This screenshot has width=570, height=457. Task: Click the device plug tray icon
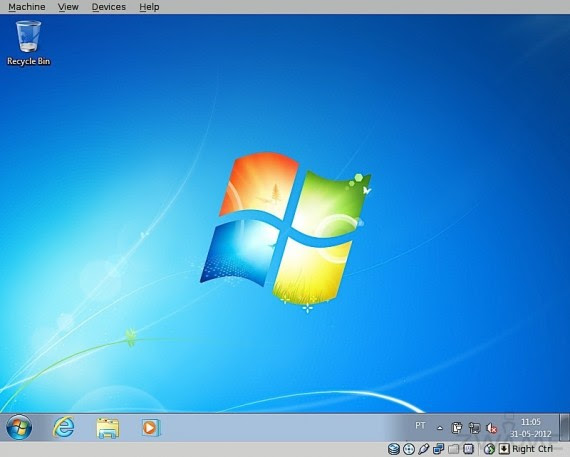(x=456, y=428)
